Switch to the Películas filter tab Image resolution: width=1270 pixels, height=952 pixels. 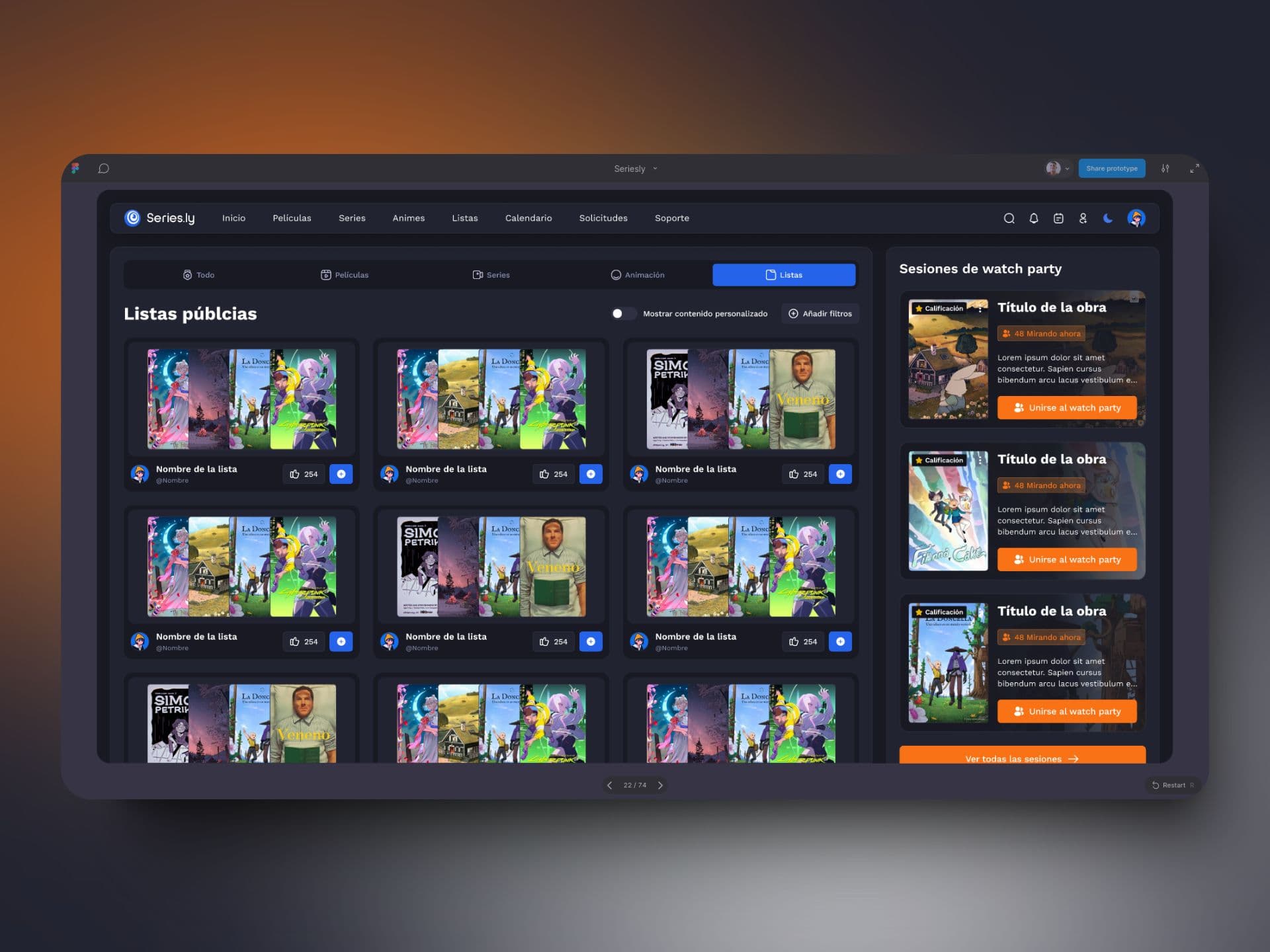coord(345,275)
